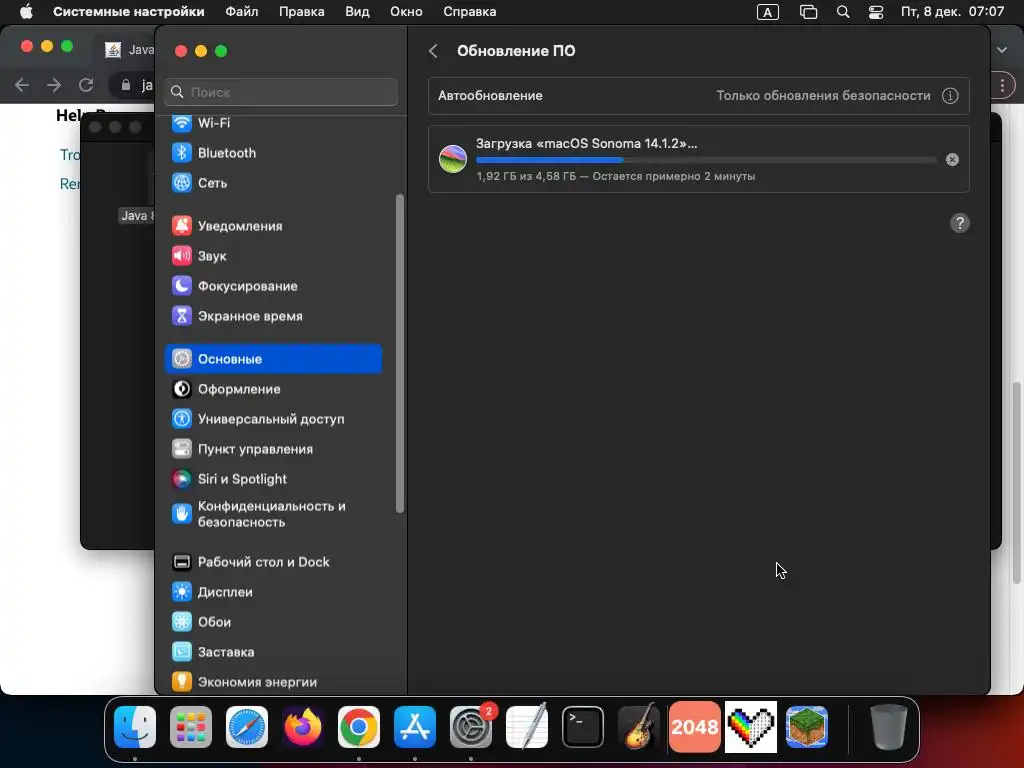1024x768 pixels.
Task: Open Пункт управления section
Action: 273,449
